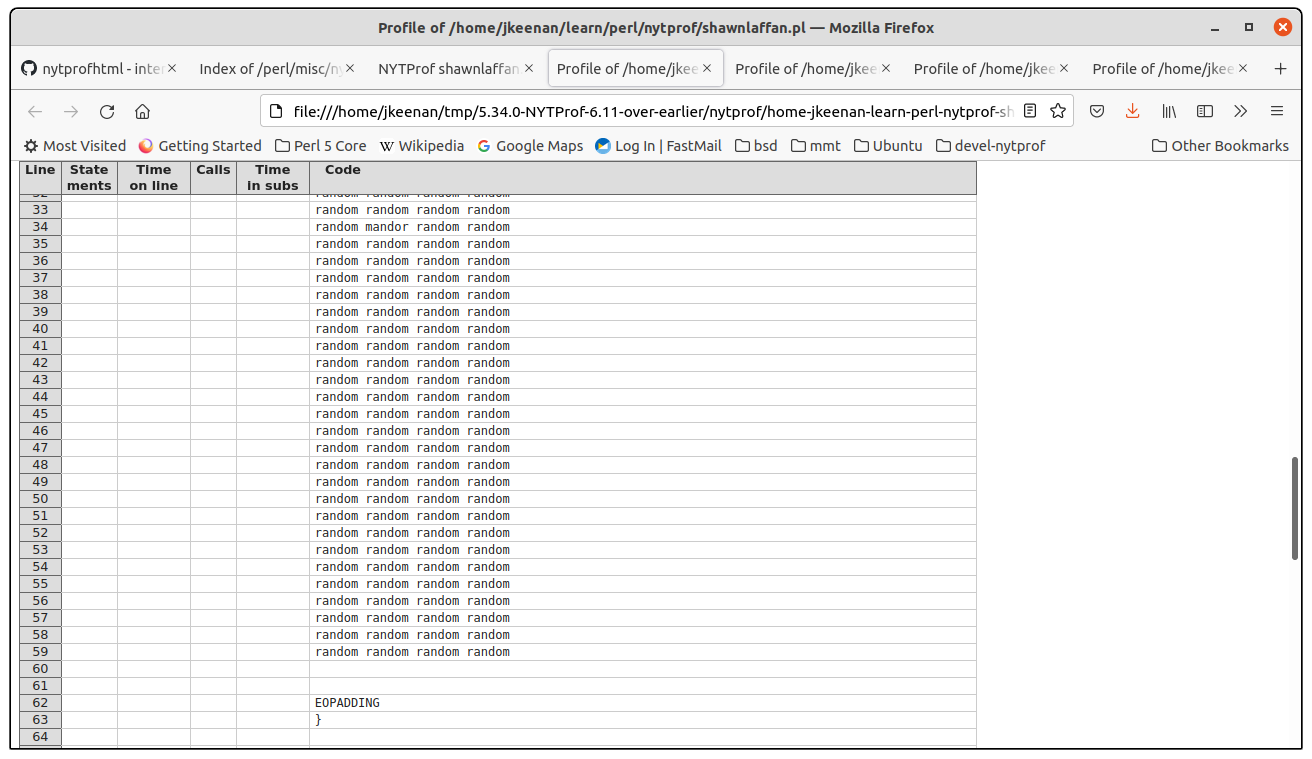Expand the toolbar overflow chevron
1312x759 pixels.
pyautogui.click(x=1241, y=111)
